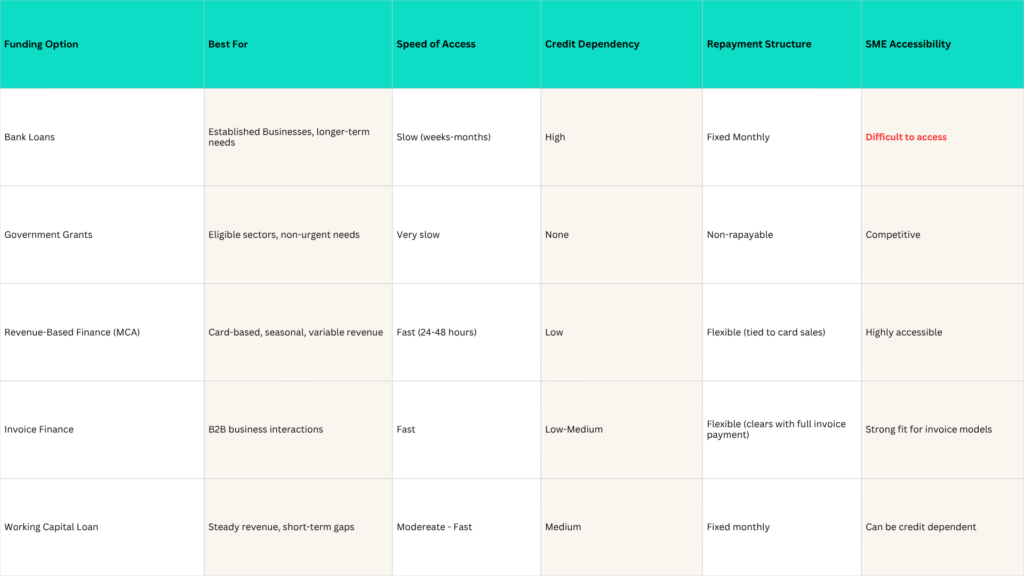This screenshot has height=576, width=1024.
Task: Click the Working Capital Loan cell
Action: [x=51, y=527]
